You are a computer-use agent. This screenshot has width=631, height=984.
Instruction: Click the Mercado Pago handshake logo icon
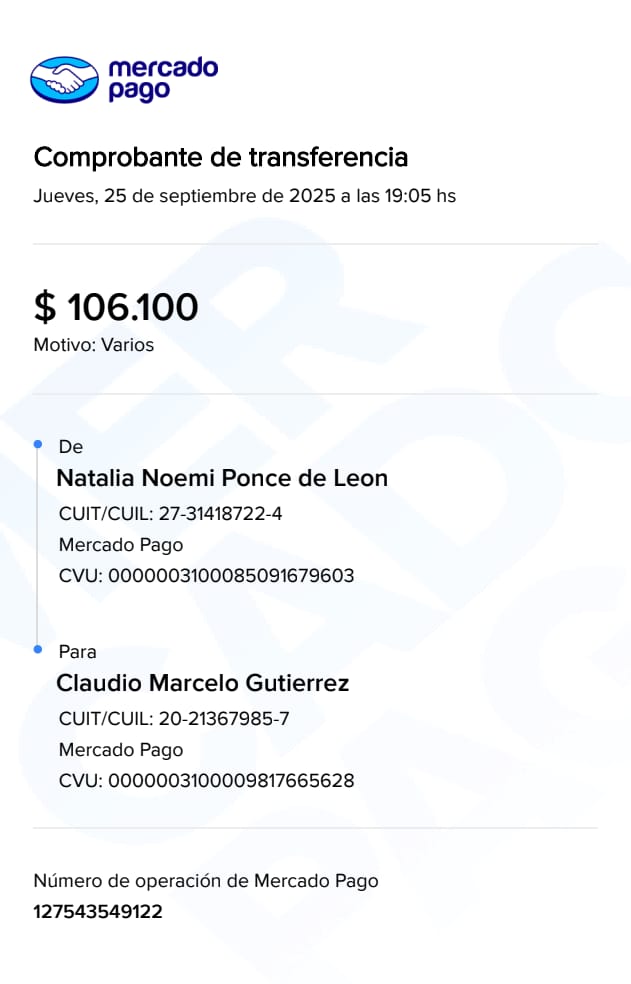point(65,79)
